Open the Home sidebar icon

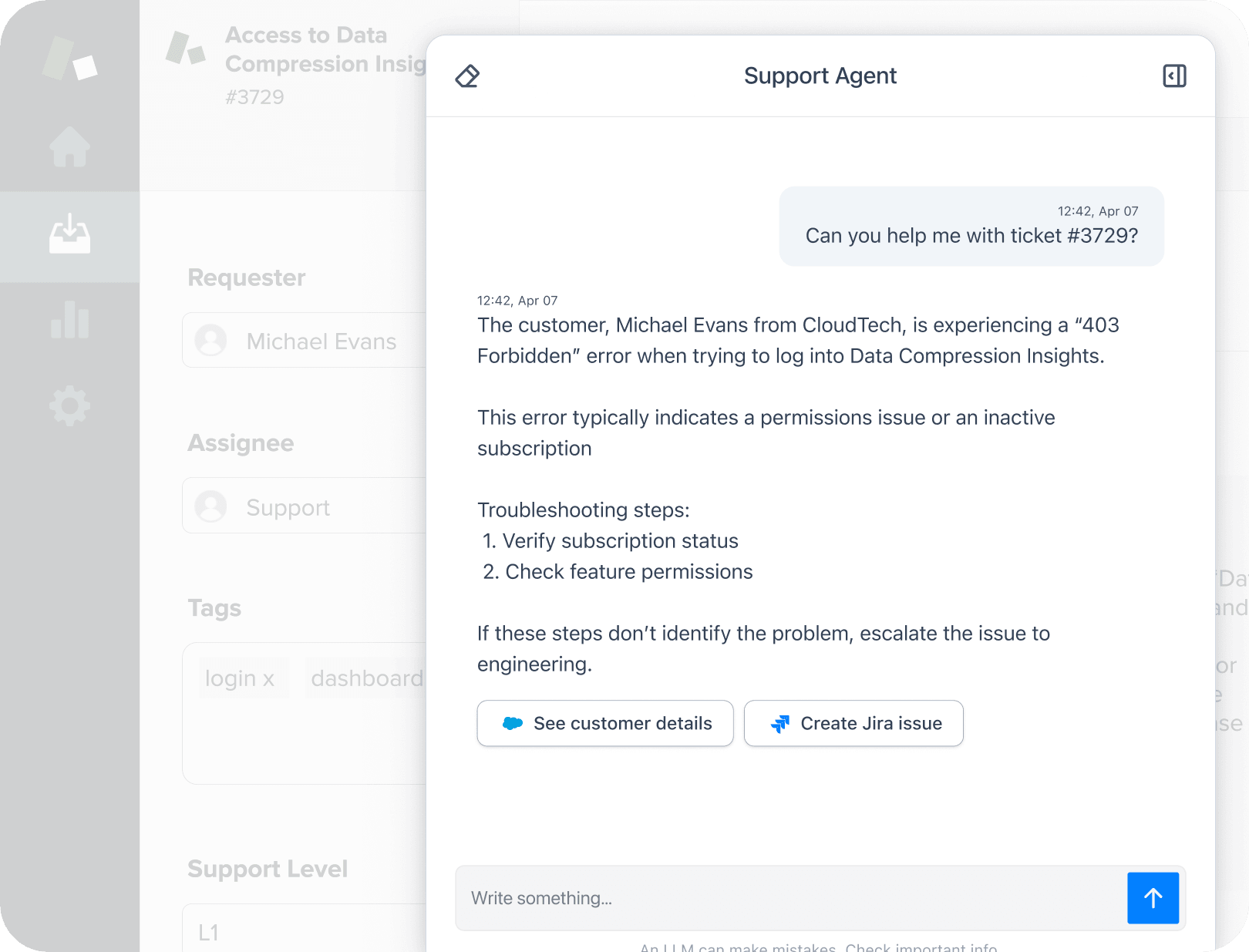[x=70, y=146]
